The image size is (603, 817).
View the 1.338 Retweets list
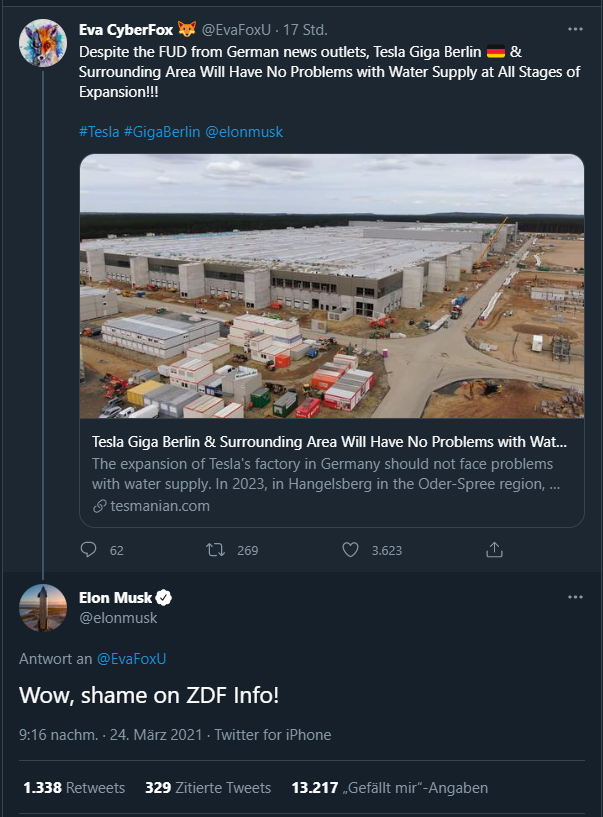click(x=74, y=788)
